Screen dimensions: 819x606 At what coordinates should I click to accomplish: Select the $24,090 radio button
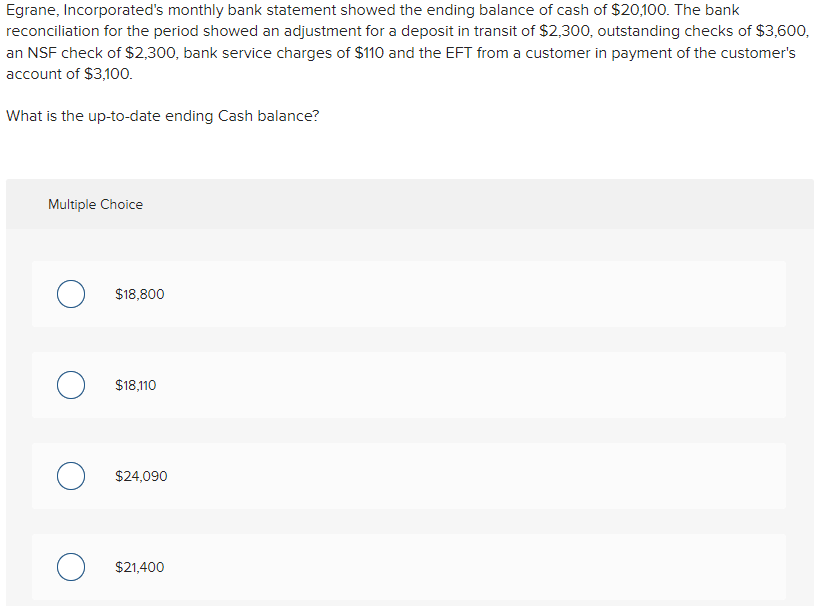70,476
